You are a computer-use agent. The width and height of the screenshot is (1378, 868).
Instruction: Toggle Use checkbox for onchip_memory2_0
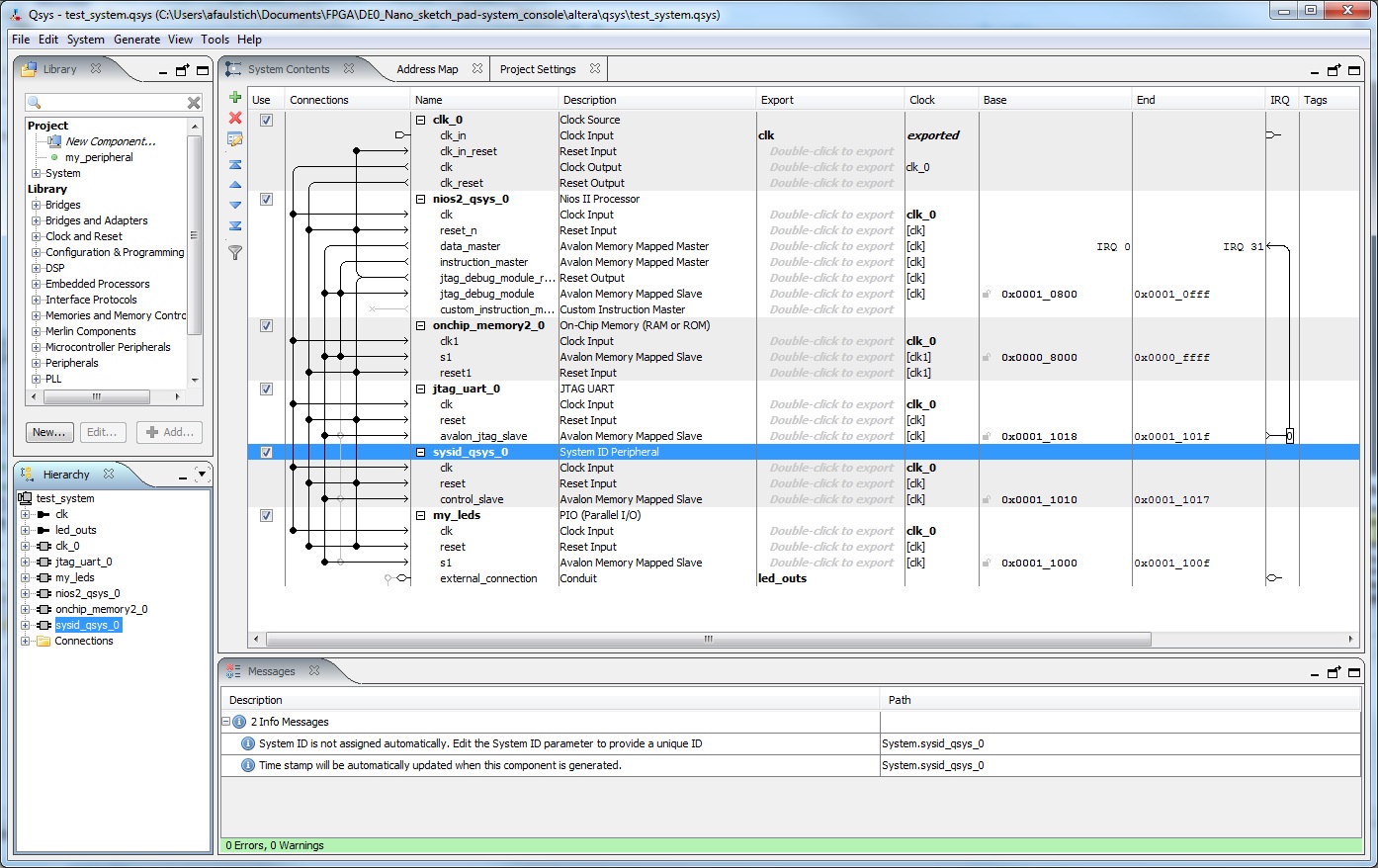[266, 325]
